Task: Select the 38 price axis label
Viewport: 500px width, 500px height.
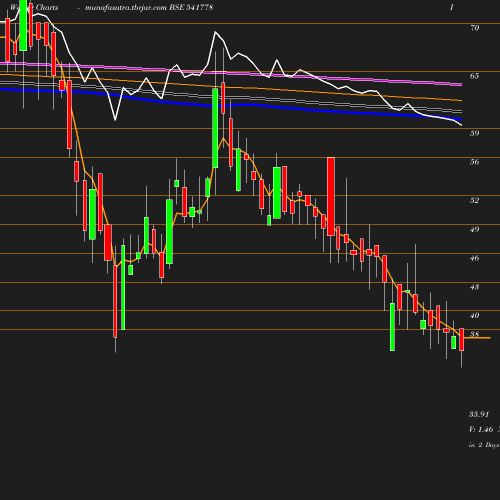Action: 475,334
